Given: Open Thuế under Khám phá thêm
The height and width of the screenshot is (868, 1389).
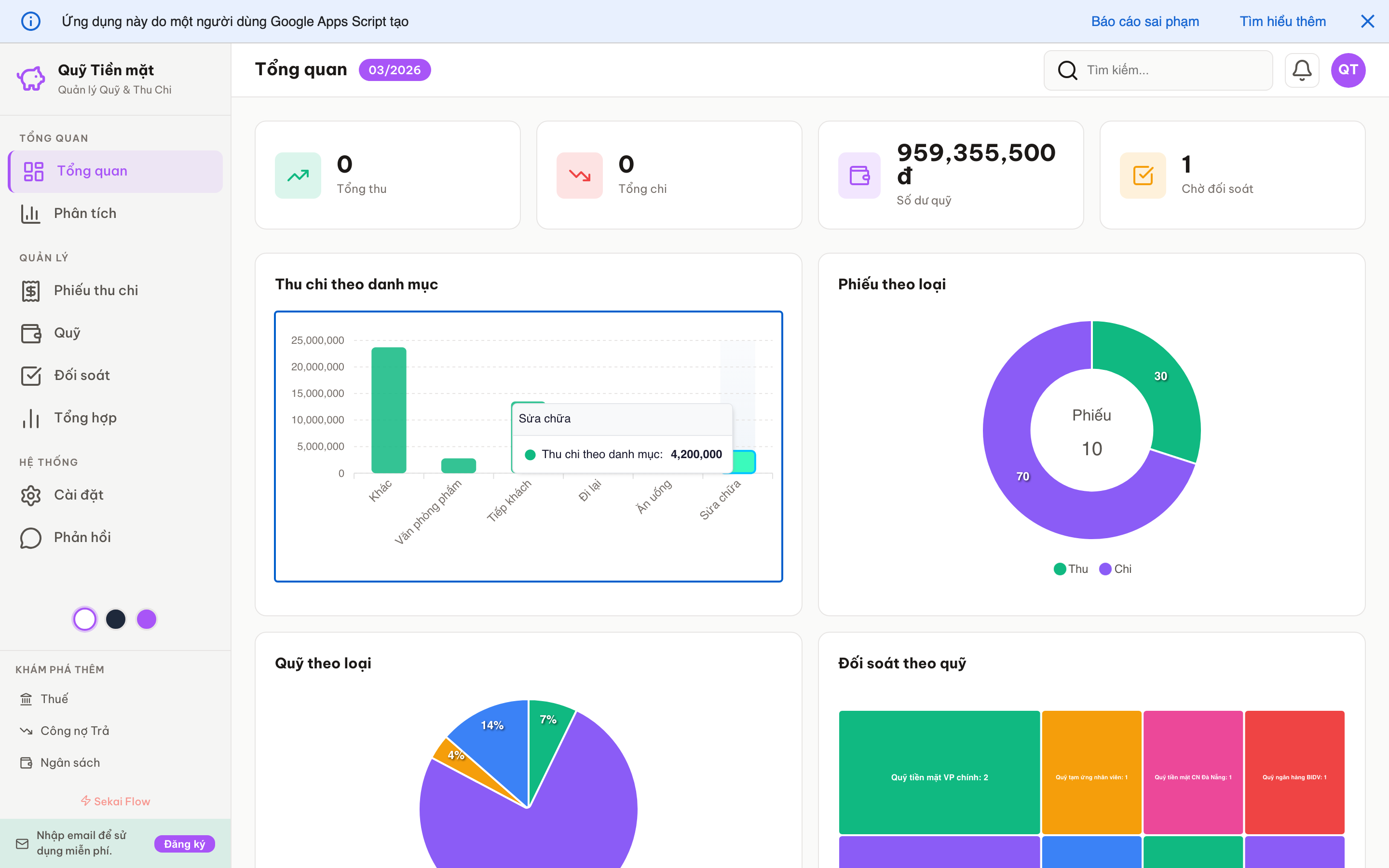Looking at the screenshot, I should pos(54,699).
